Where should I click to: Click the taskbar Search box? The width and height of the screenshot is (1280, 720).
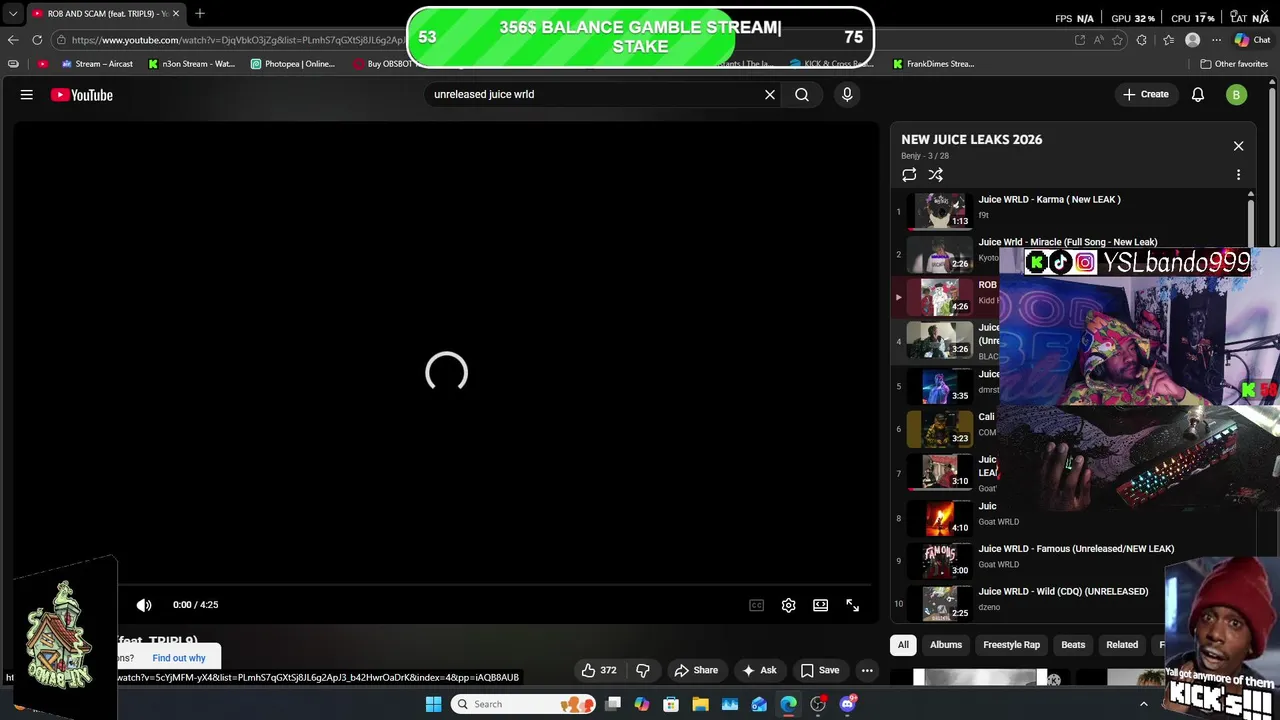(x=524, y=704)
